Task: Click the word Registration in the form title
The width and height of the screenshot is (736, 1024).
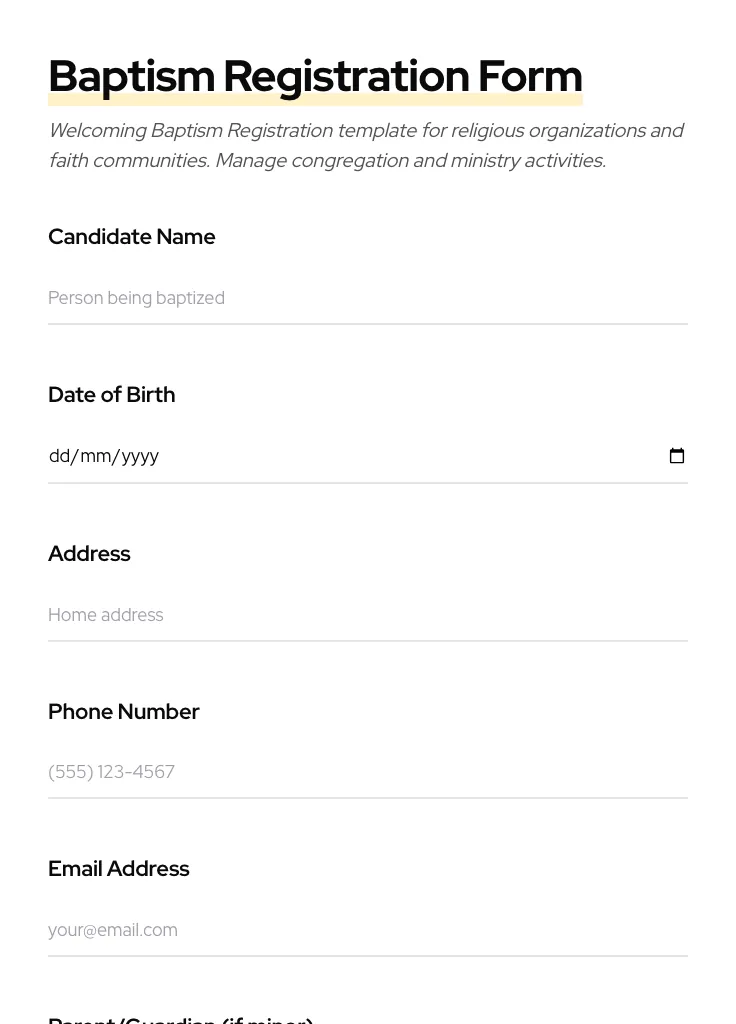Action: click(x=346, y=76)
